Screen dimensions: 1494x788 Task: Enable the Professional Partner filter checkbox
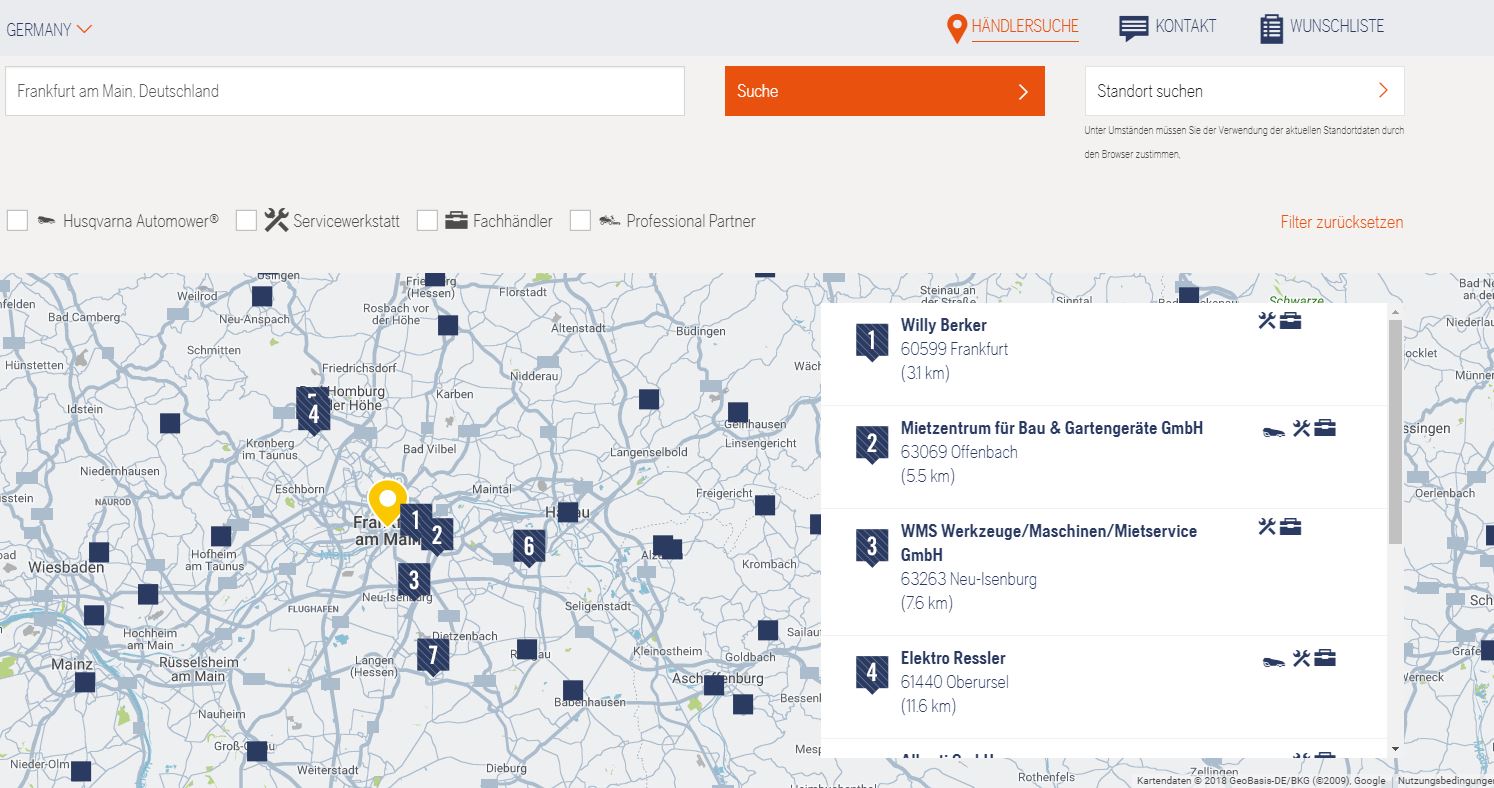point(580,221)
